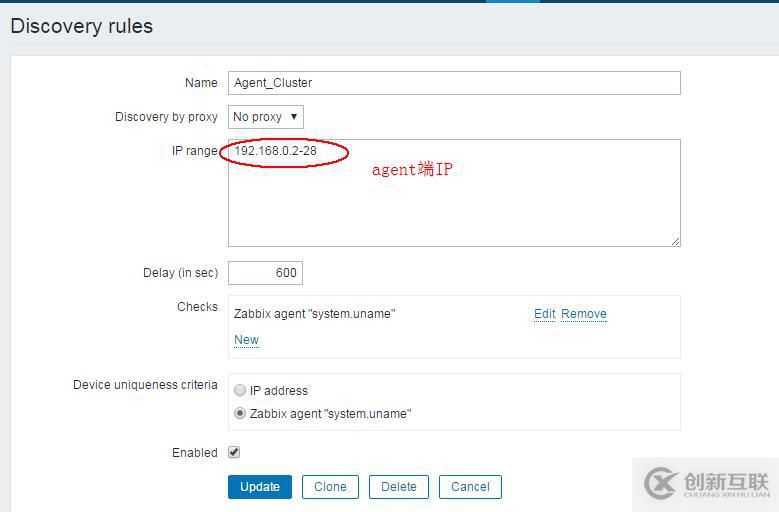
Task: Click the Update button
Action: coord(260,487)
